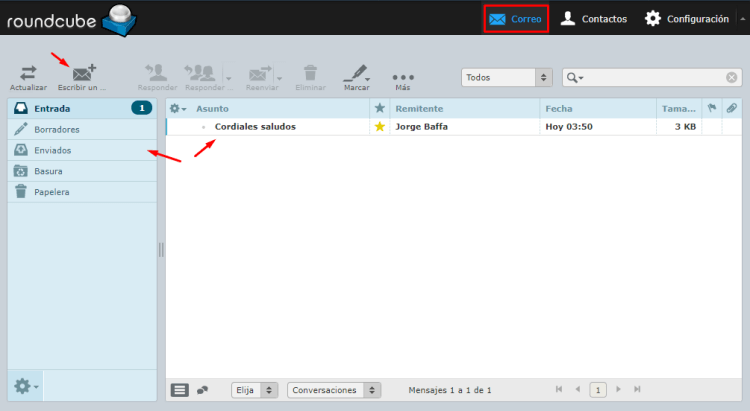750x411 pixels.
Task: Open list options gear menu in header
Action: coord(177,108)
